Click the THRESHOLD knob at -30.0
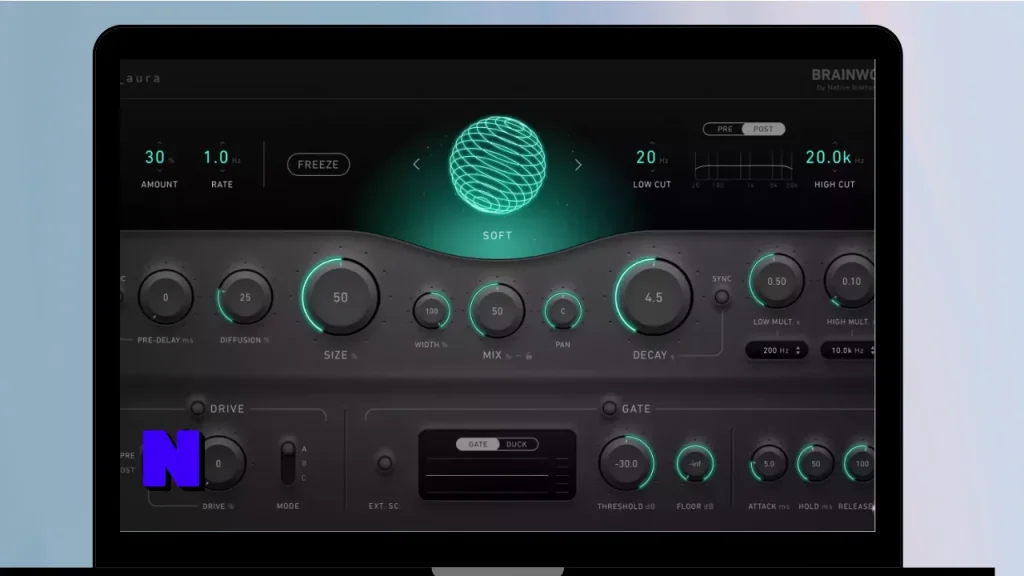 [x=626, y=464]
